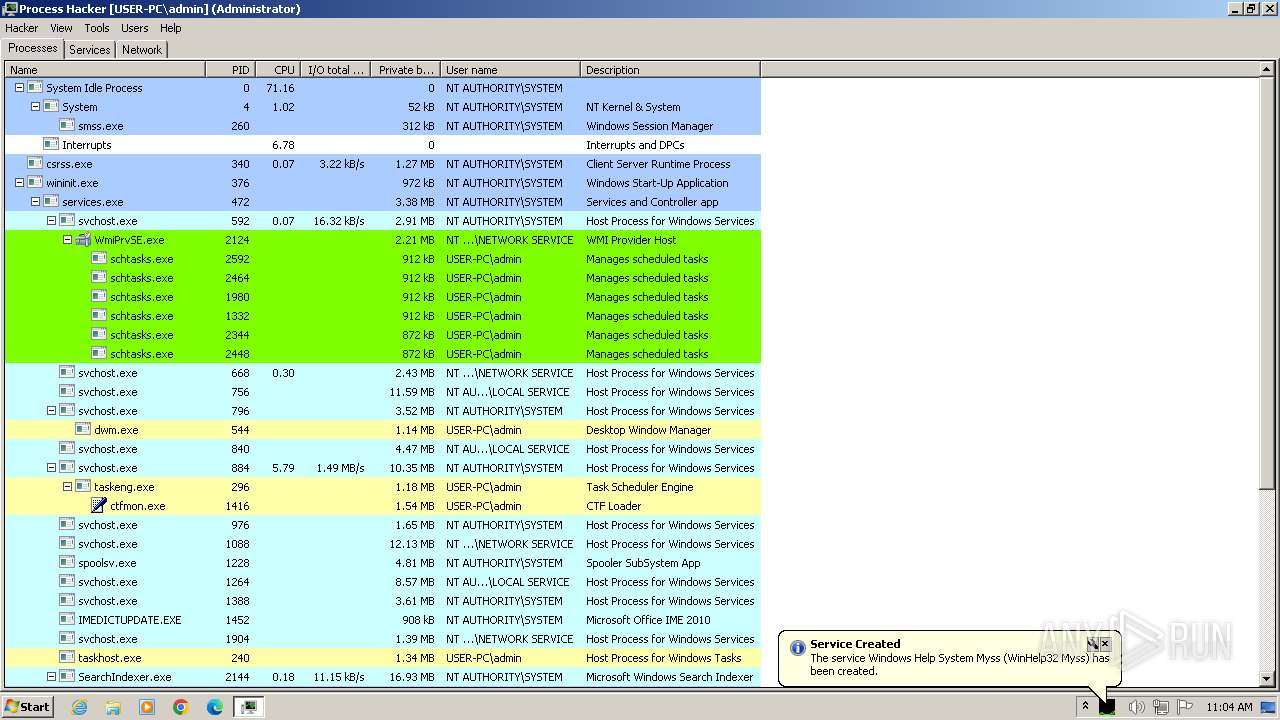Open Internet Explorer from taskbar
This screenshot has width=1280, height=720.
tap(79, 707)
